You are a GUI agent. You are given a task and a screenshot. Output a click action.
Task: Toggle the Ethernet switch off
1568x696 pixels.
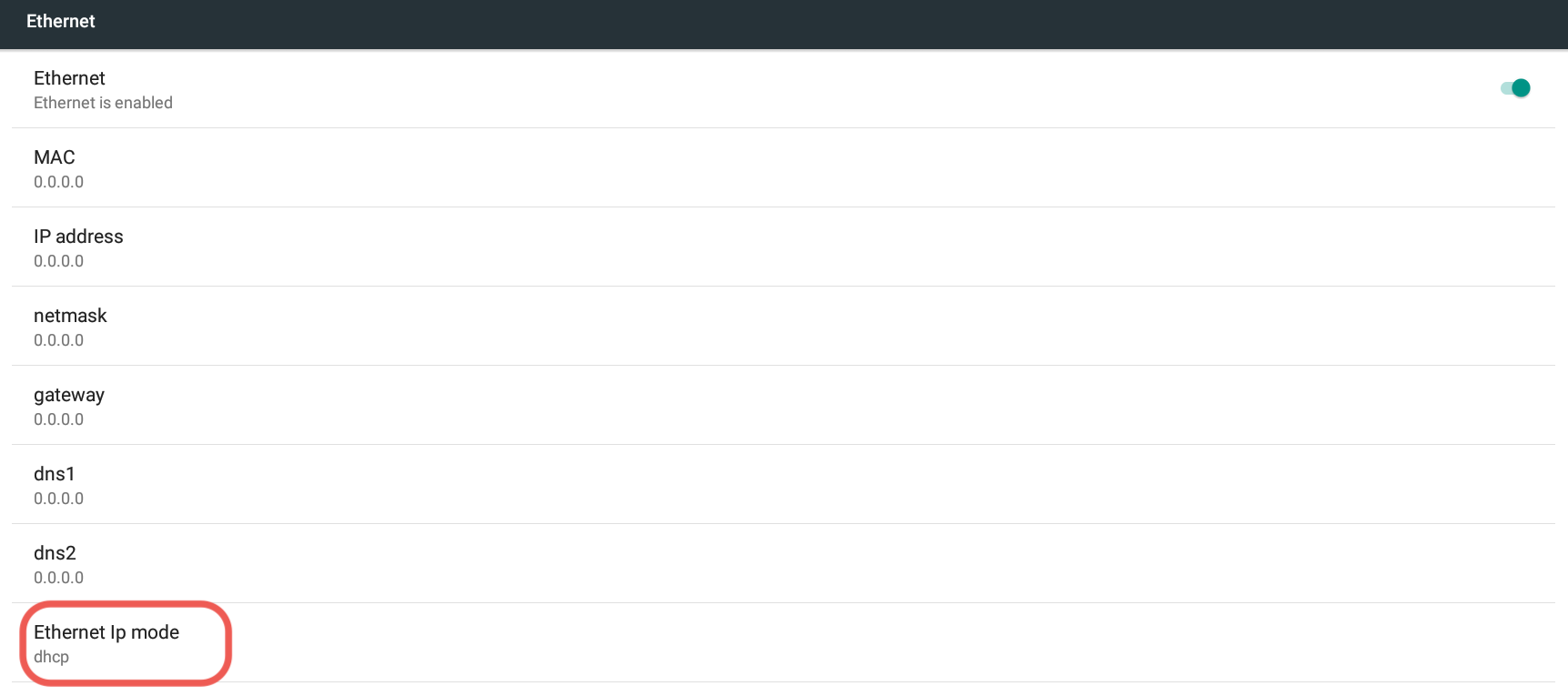(1515, 88)
